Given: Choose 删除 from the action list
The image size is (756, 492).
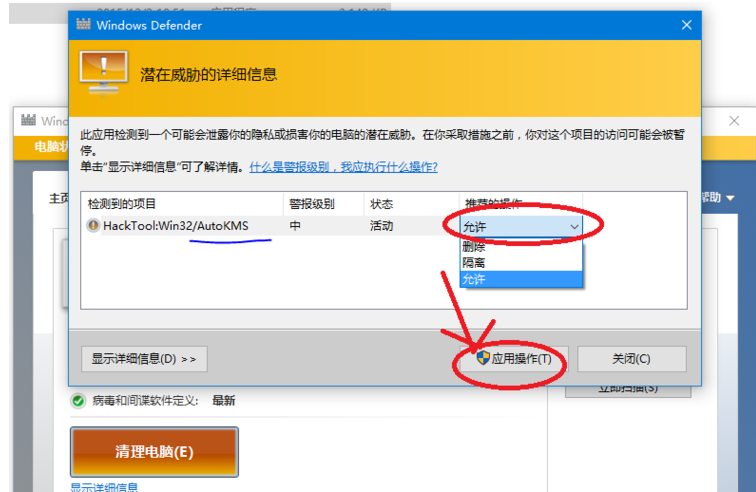Looking at the screenshot, I should click(521, 247).
